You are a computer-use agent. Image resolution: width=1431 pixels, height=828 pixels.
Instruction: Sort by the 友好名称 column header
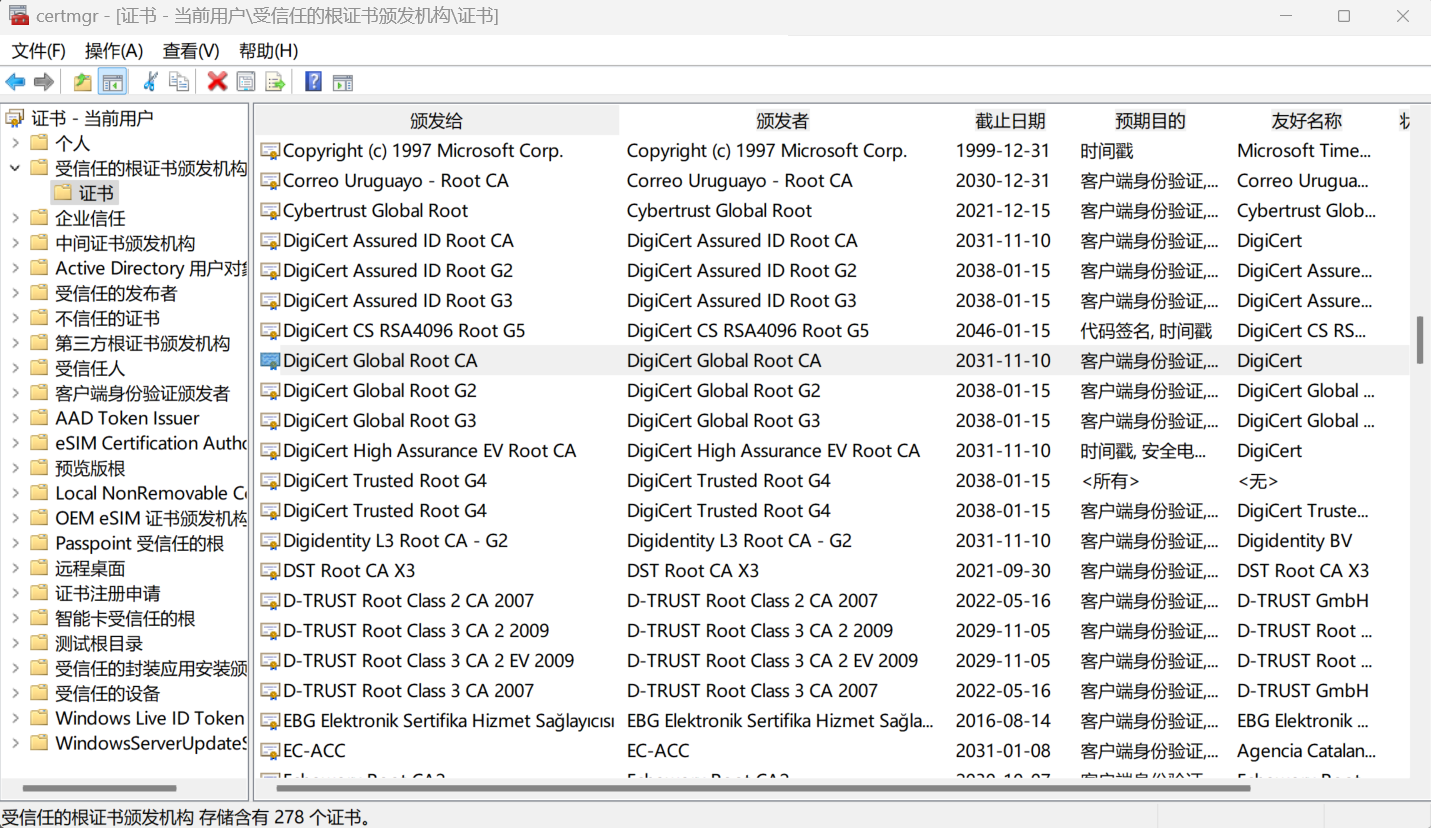(1306, 121)
